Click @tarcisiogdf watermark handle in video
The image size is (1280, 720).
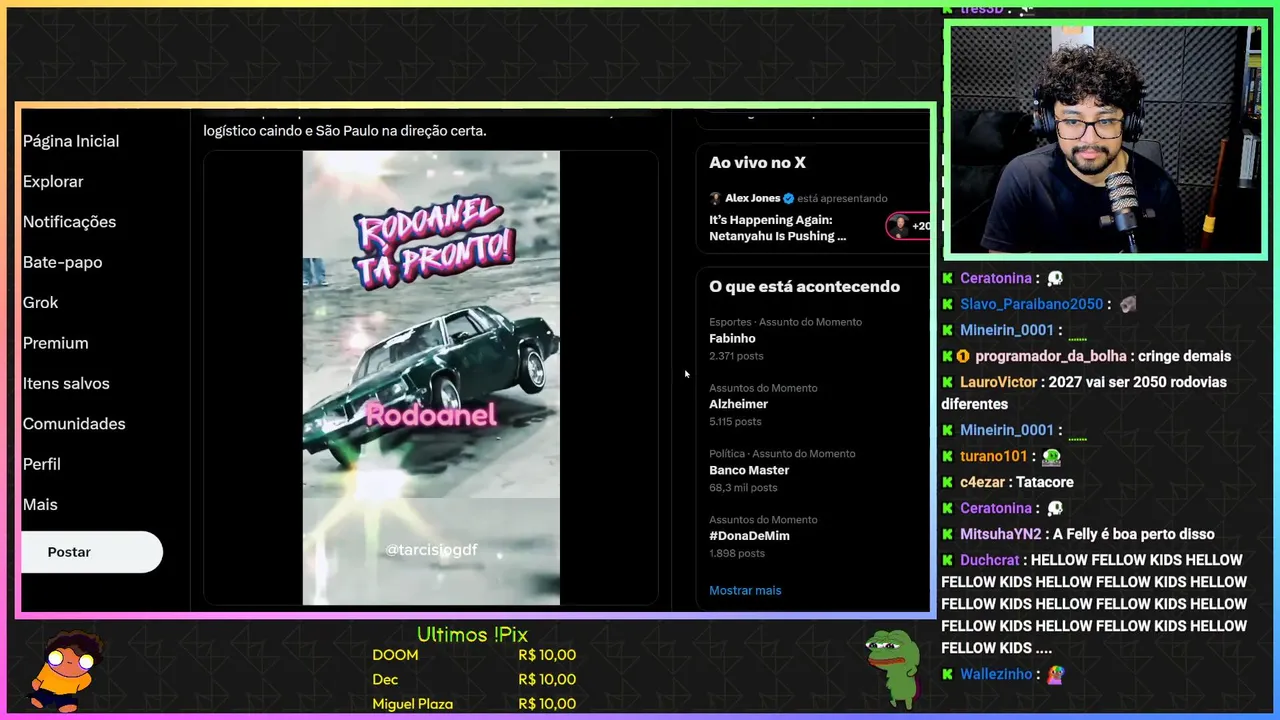tap(432, 550)
